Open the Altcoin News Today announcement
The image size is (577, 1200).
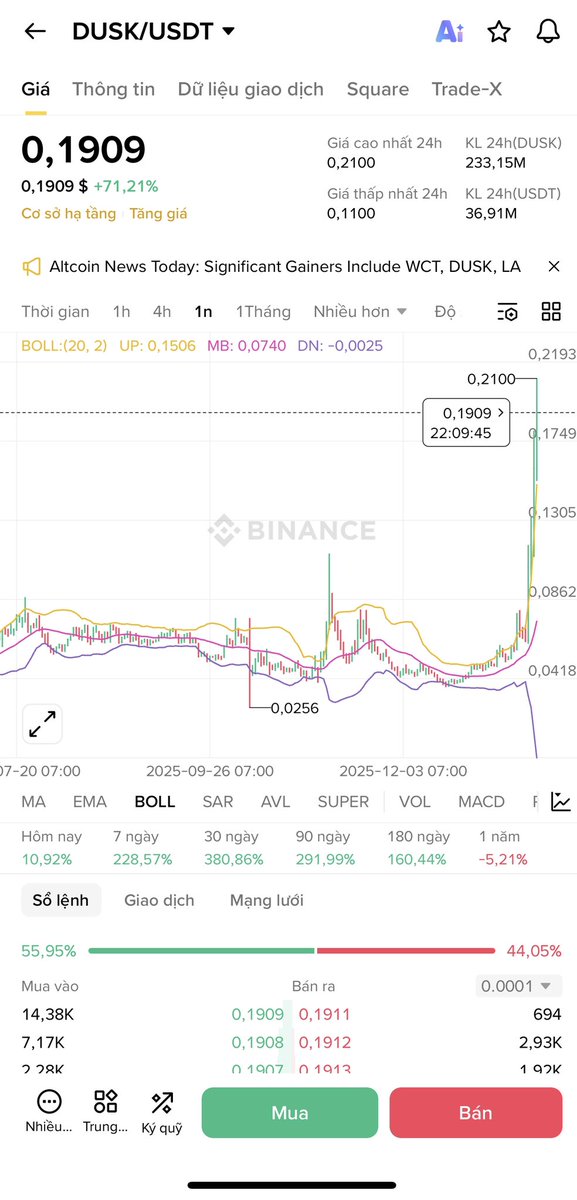click(x=285, y=266)
